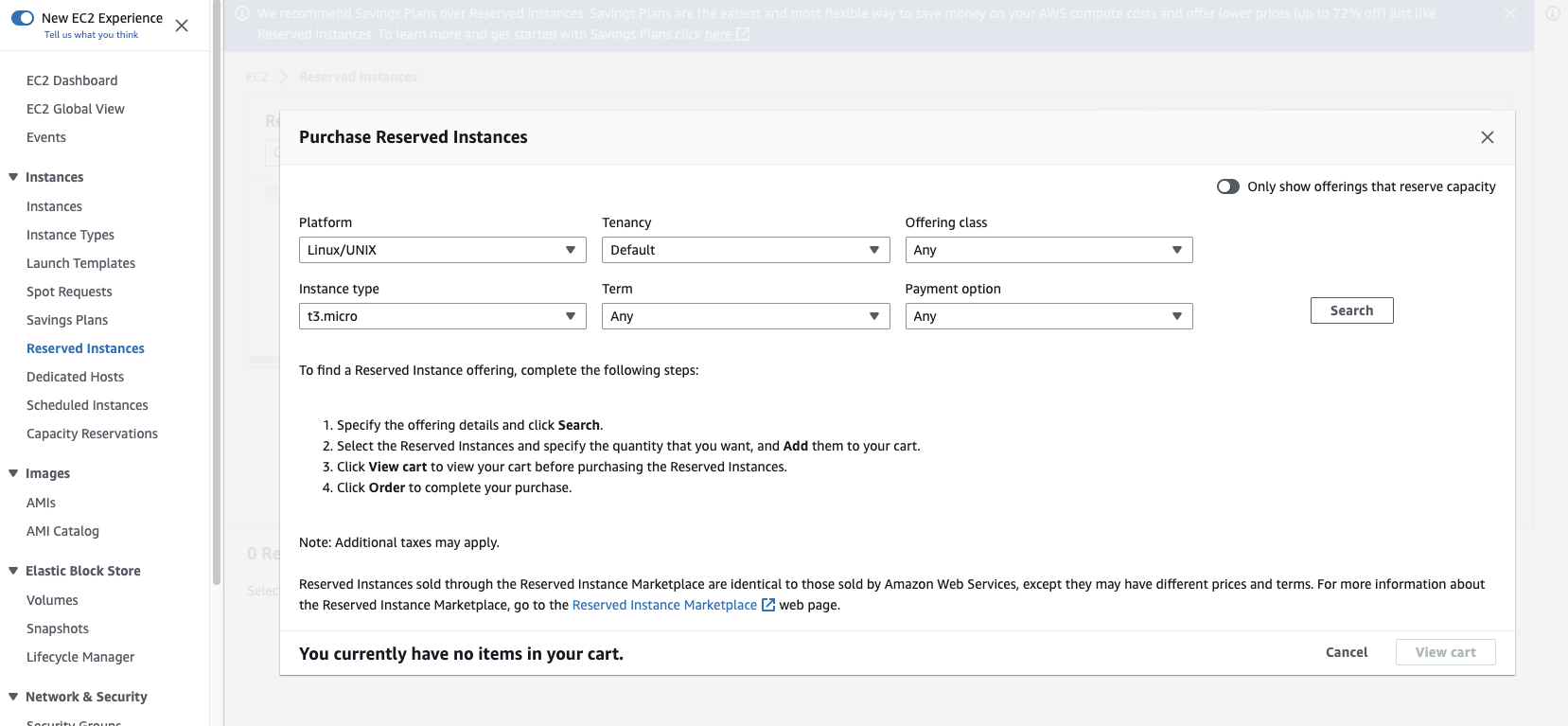The image size is (1568, 726).
Task: Open AMIs in the sidebar
Action: tap(41, 503)
